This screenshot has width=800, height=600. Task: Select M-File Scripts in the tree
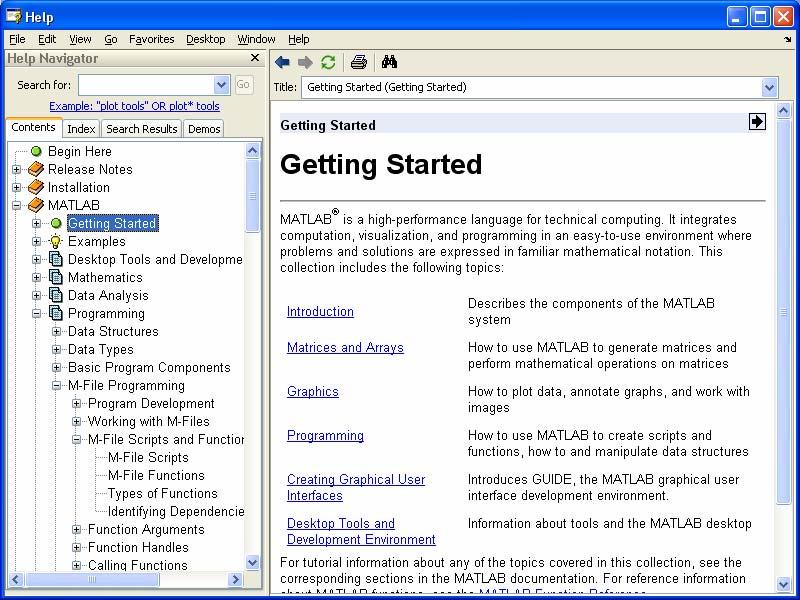pos(148,457)
